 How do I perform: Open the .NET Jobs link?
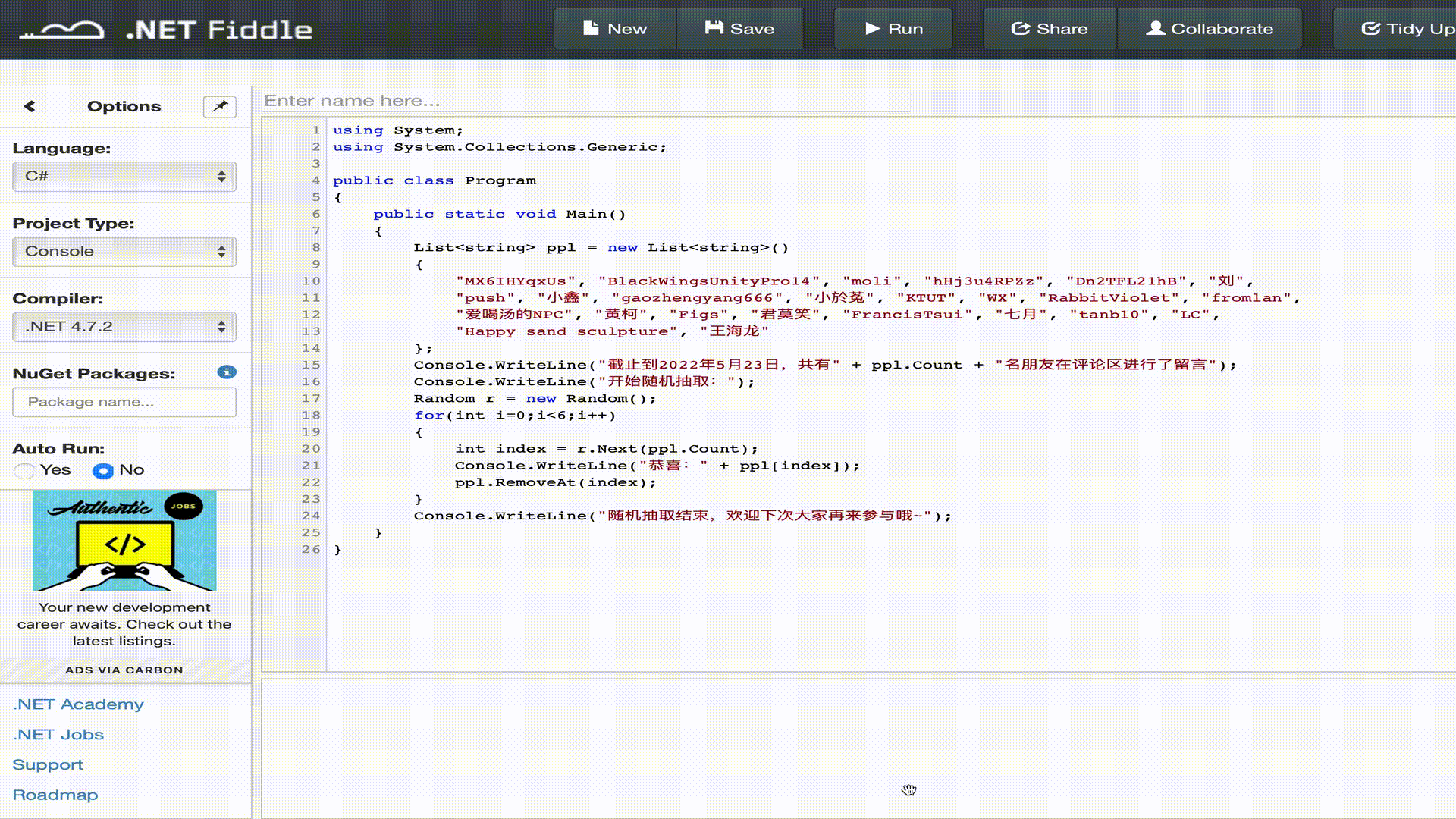[58, 735]
